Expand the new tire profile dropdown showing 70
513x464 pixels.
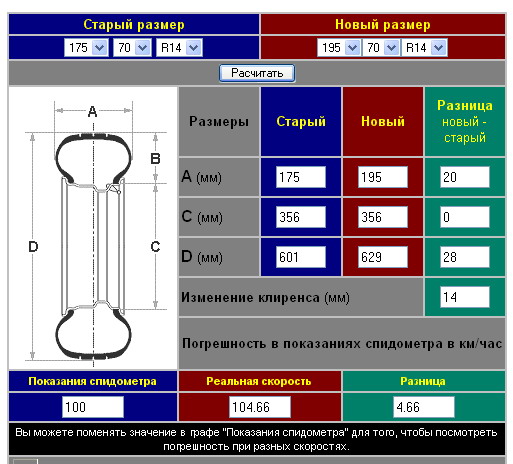click(381, 48)
